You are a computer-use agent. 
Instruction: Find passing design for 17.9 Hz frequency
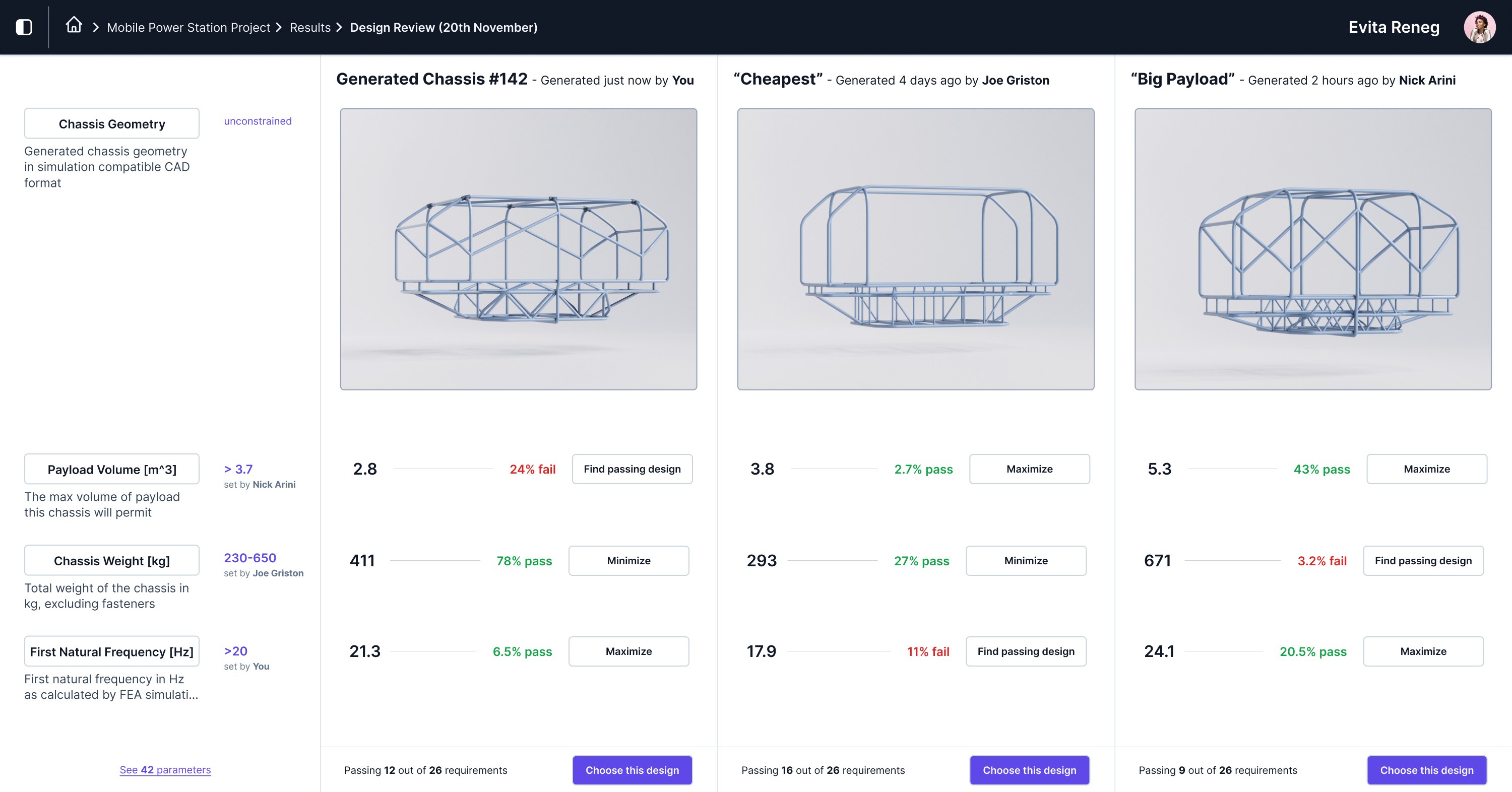[1026, 651]
